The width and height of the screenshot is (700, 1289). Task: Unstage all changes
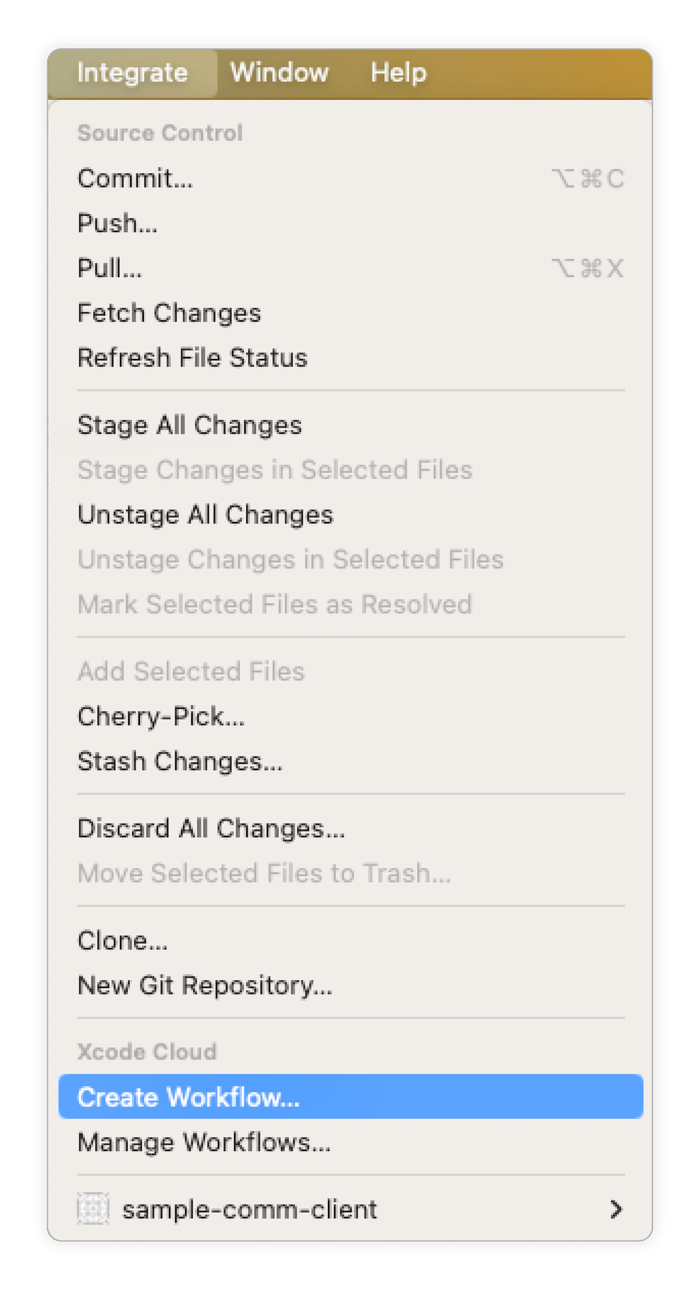(x=204, y=514)
